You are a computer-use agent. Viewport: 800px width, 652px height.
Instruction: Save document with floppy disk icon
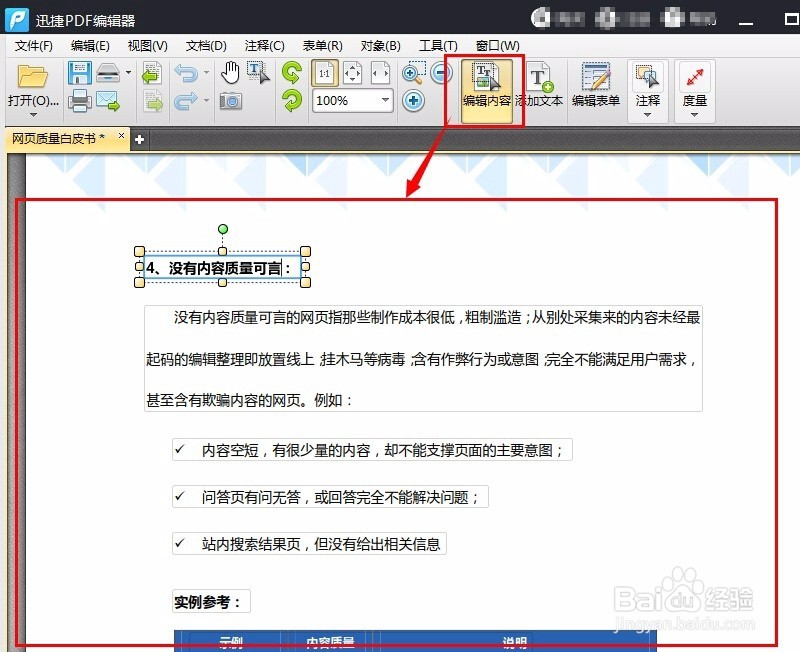tap(80, 73)
